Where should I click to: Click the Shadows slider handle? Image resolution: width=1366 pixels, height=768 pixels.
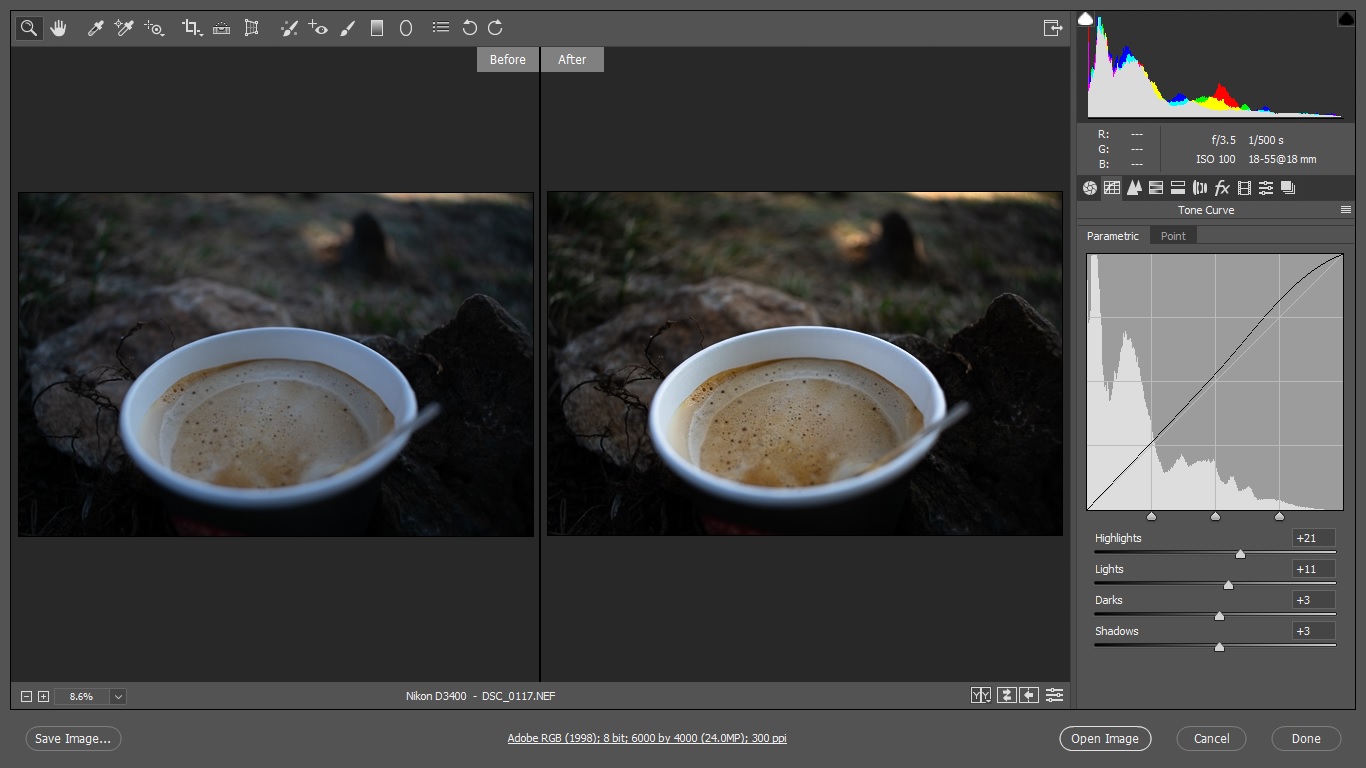1219,646
